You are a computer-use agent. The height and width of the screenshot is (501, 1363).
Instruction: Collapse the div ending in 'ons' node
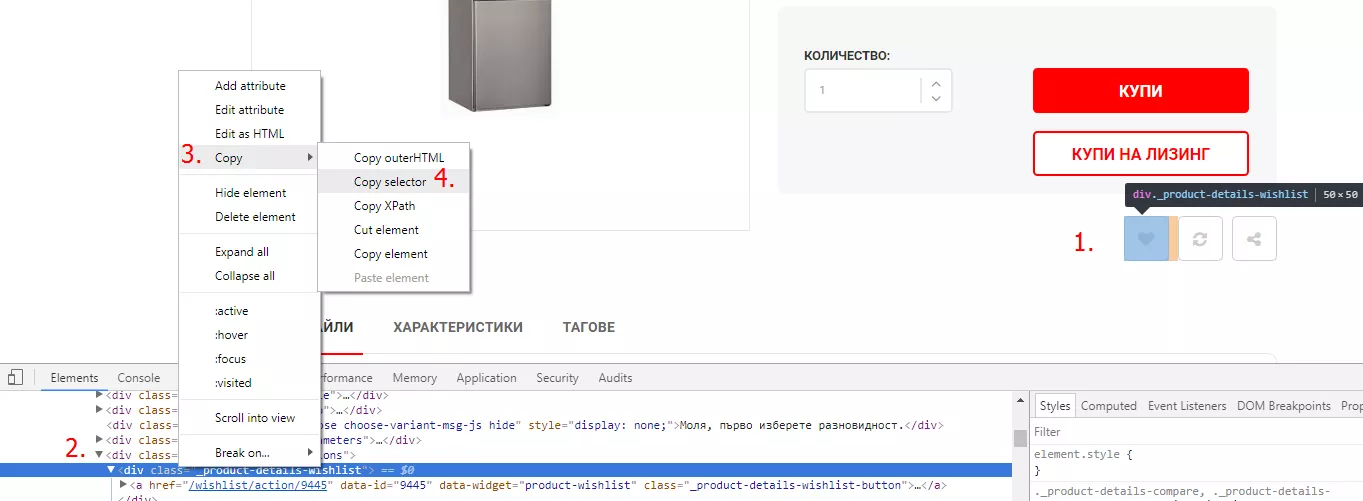point(100,455)
